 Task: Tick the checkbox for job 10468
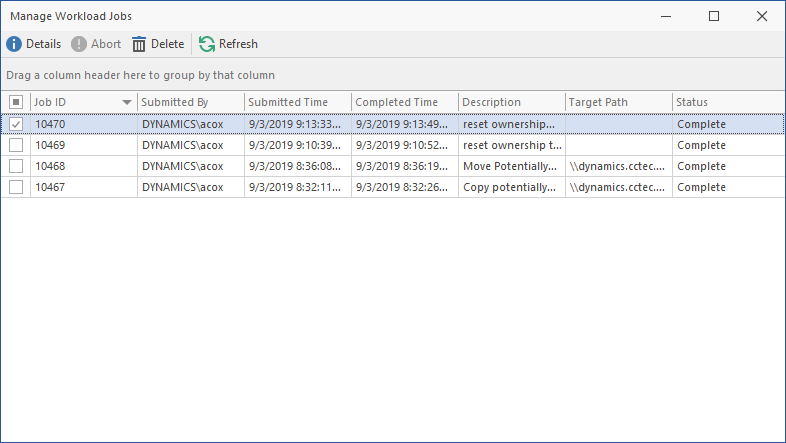pos(16,166)
